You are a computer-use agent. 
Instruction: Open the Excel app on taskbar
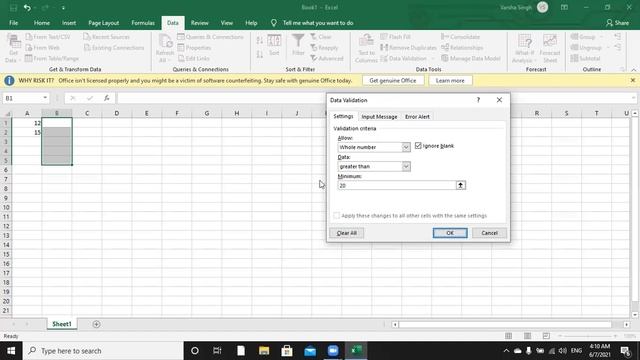click(356, 351)
